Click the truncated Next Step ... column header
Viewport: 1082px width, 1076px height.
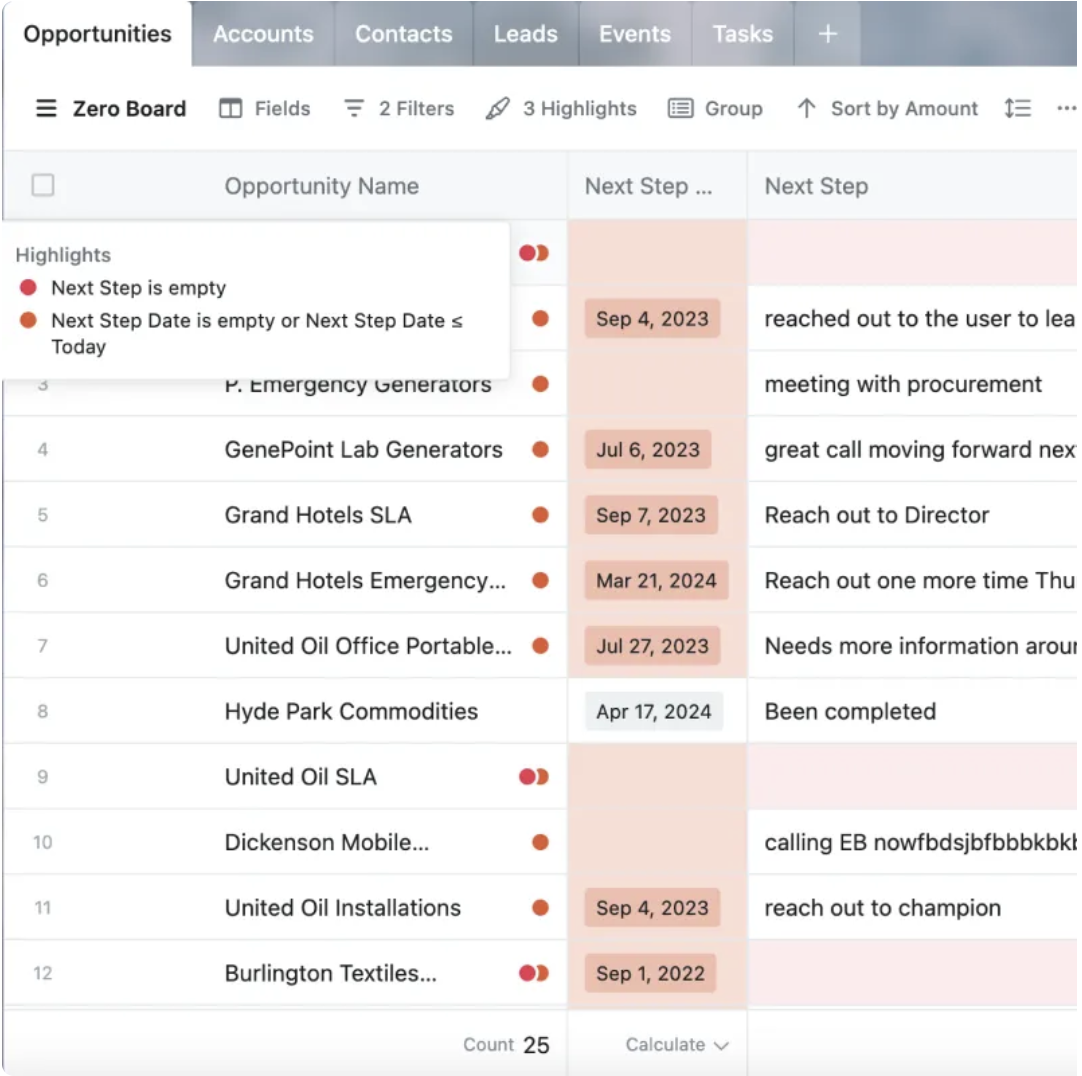[x=648, y=186]
